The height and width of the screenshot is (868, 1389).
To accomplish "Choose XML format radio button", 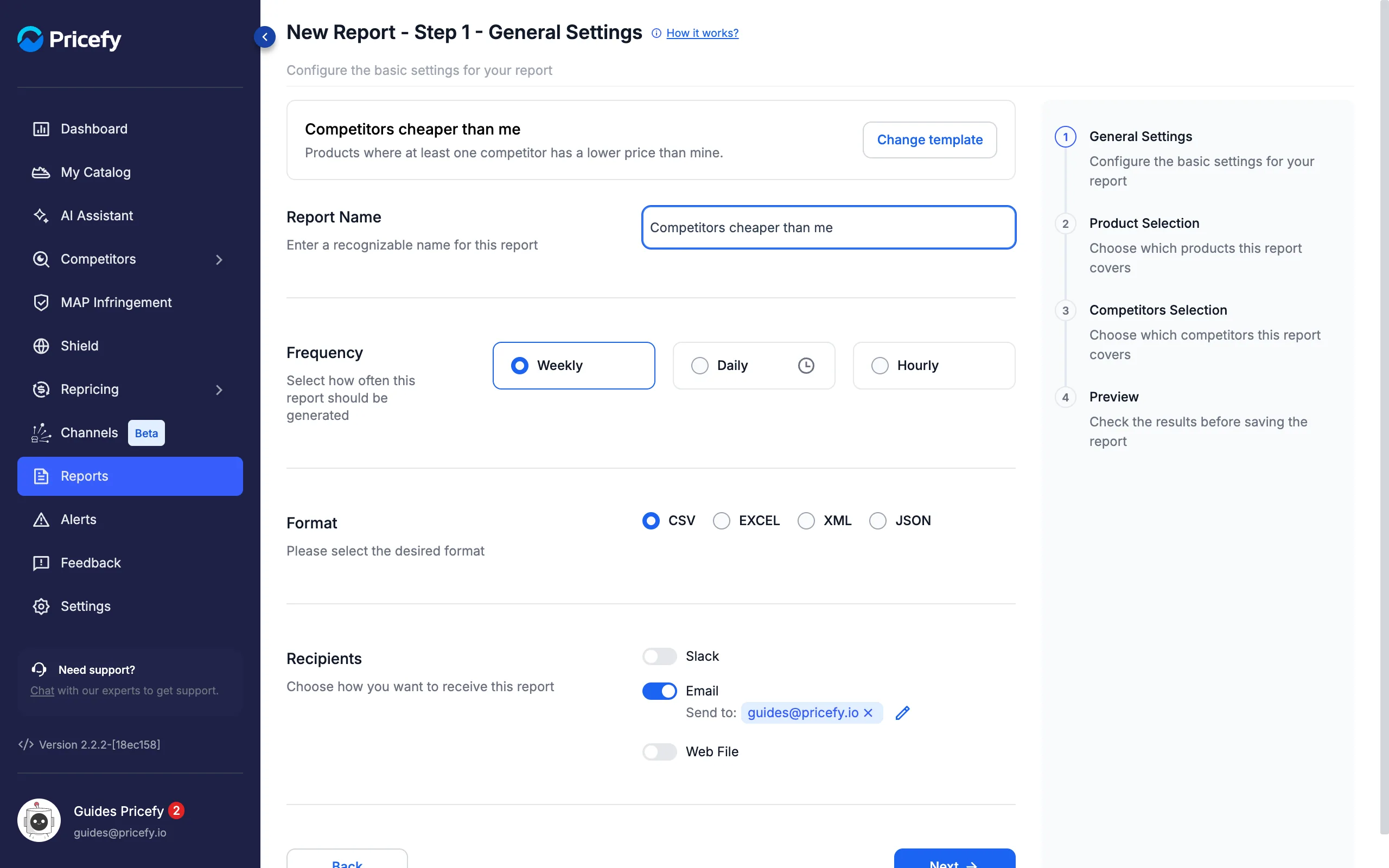I will pos(806,521).
